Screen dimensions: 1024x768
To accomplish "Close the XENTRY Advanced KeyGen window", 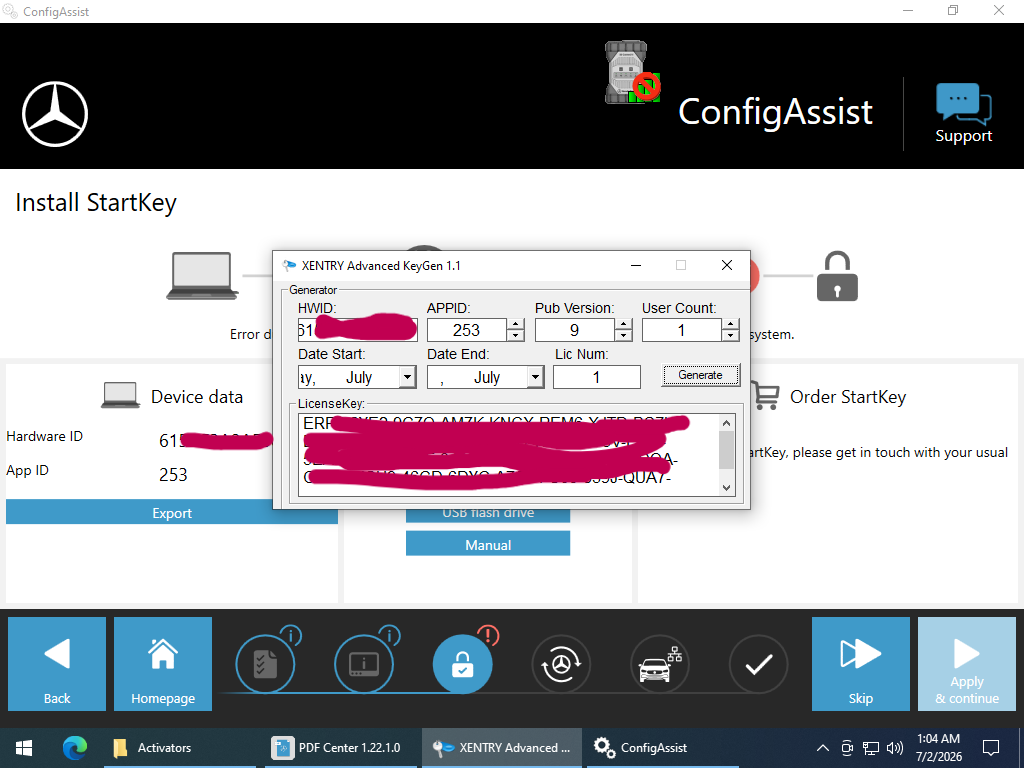I will [x=727, y=265].
